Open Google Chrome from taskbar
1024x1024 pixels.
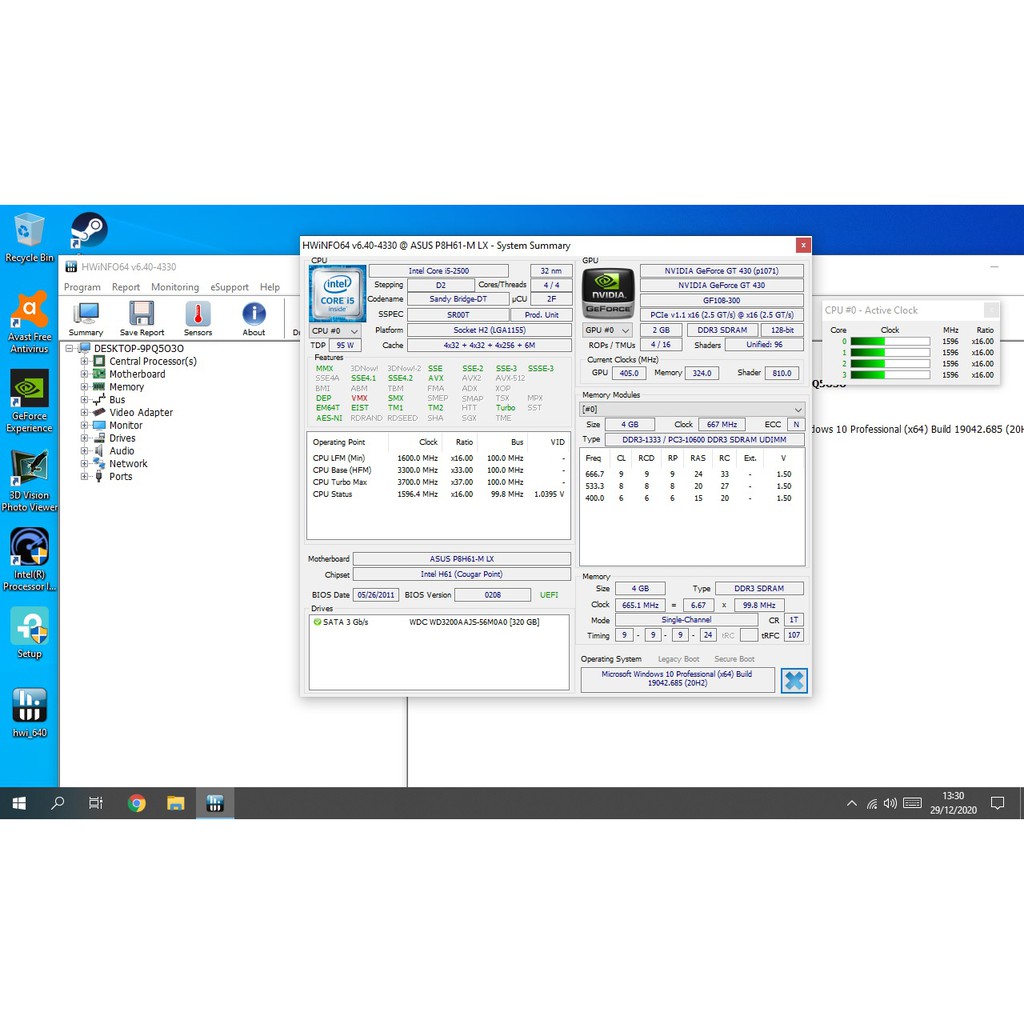[137, 803]
